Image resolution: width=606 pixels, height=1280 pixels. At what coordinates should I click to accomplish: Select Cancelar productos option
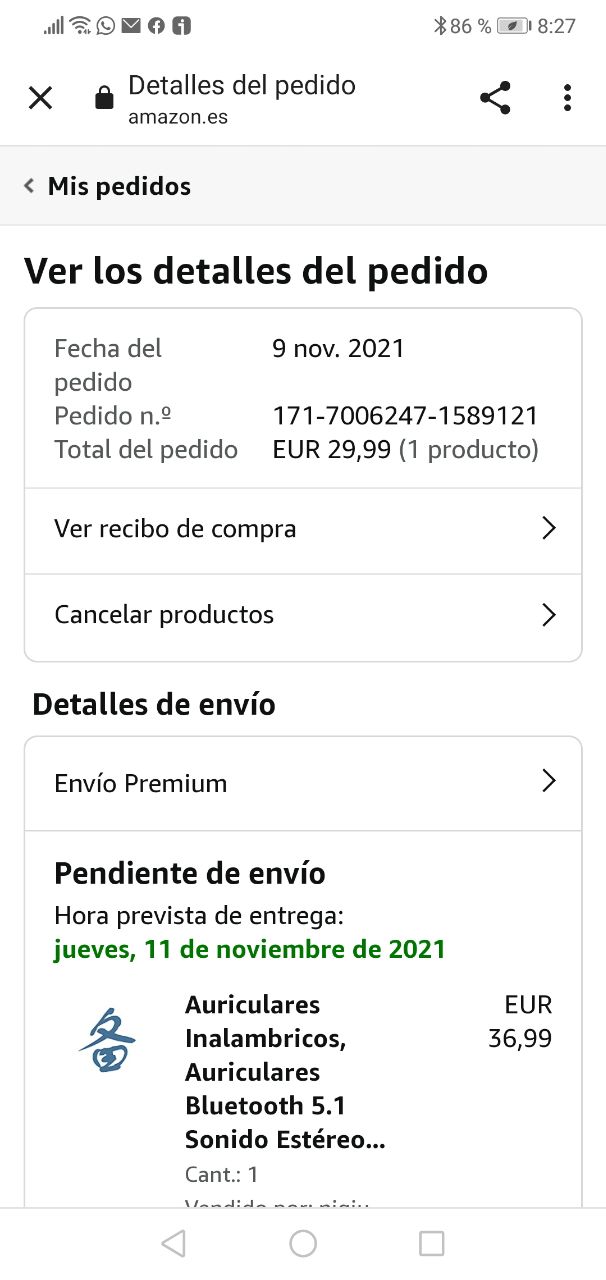(x=164, y=615)
